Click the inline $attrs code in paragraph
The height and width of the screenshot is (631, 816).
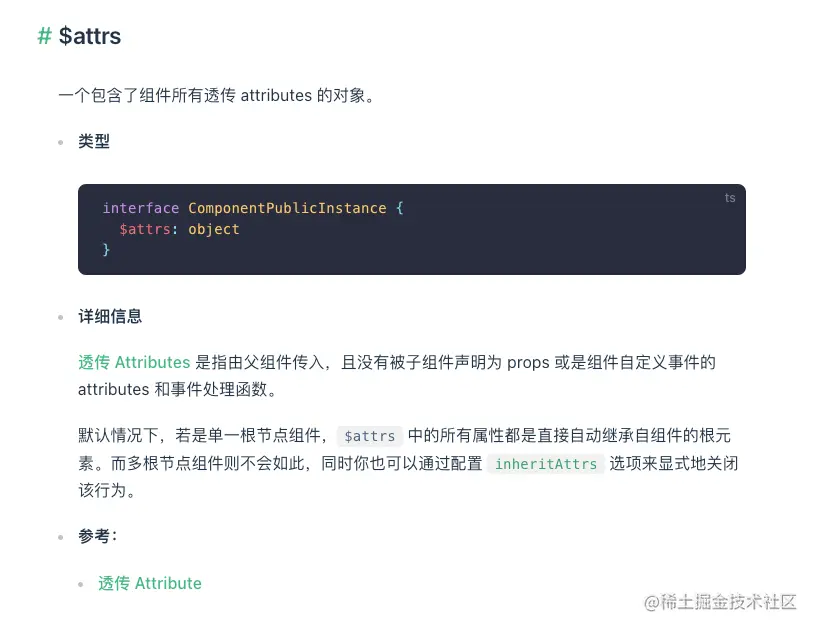[x=369, y=436]
